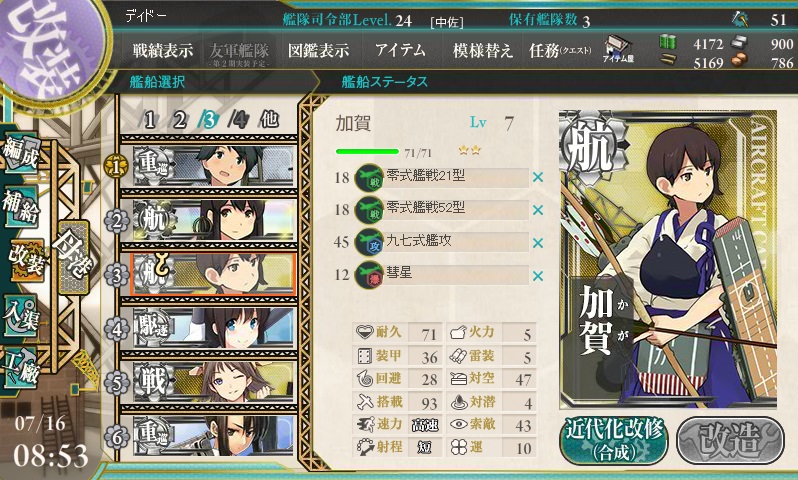Select the 補給 (supply) sidebar icon
The width and height of the screenshot is (798, 480).
(20, 206)
